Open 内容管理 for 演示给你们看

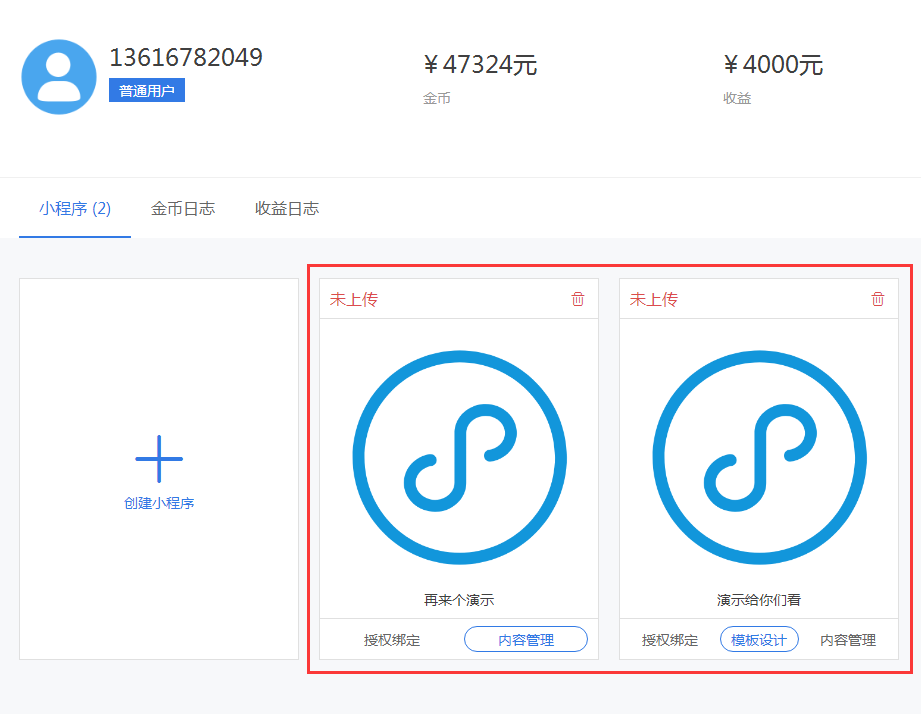pyautogui.click(x=848, y=640)
